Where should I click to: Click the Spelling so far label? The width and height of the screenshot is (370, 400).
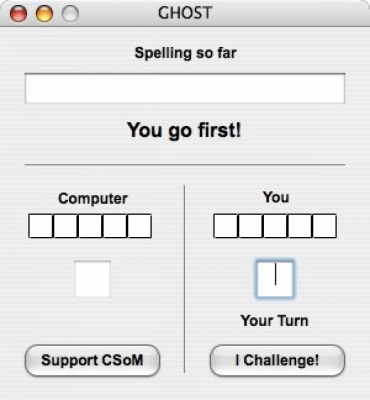click(185, 53)
